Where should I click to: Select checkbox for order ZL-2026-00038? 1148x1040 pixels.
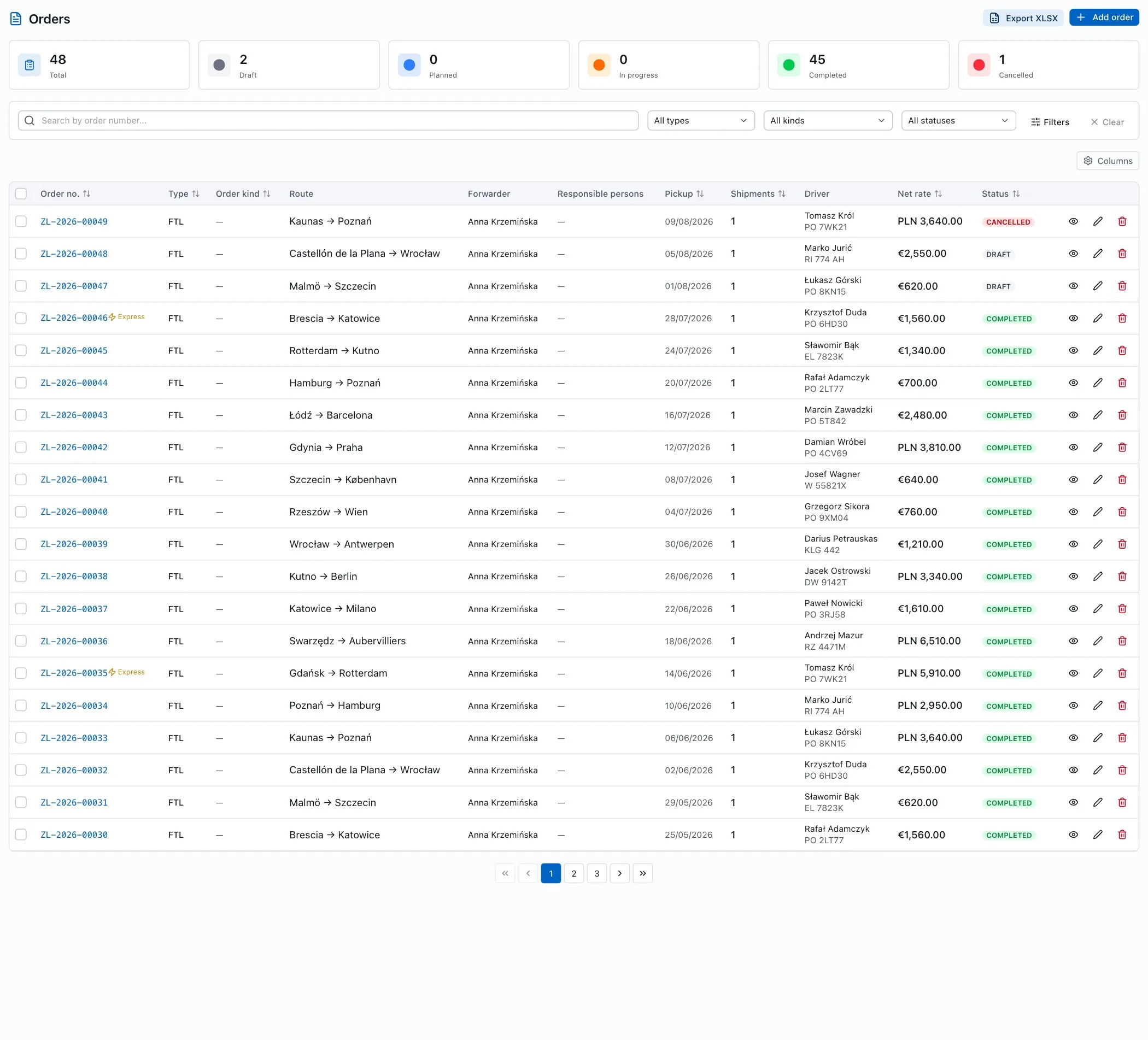tap(21, 576)
